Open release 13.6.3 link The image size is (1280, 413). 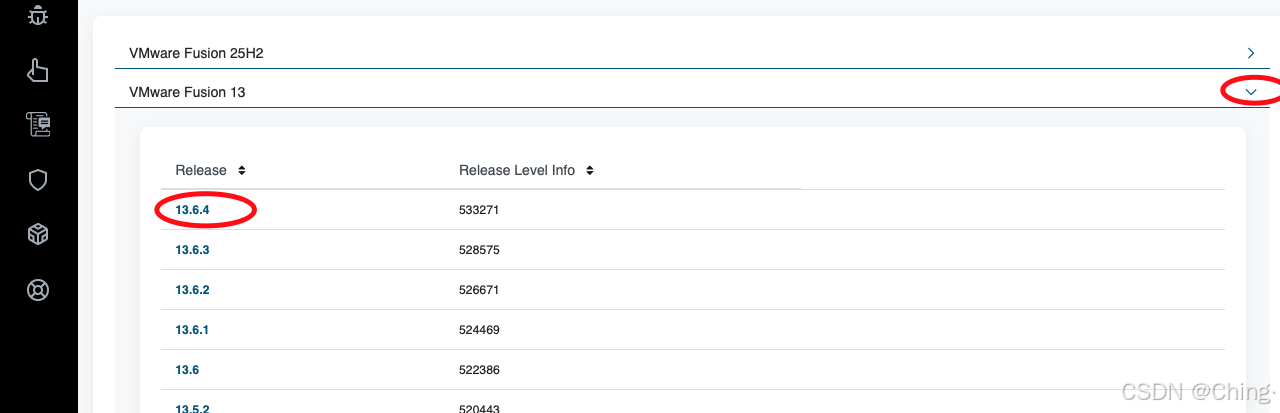pyautogui.click(x=192, y=250)
